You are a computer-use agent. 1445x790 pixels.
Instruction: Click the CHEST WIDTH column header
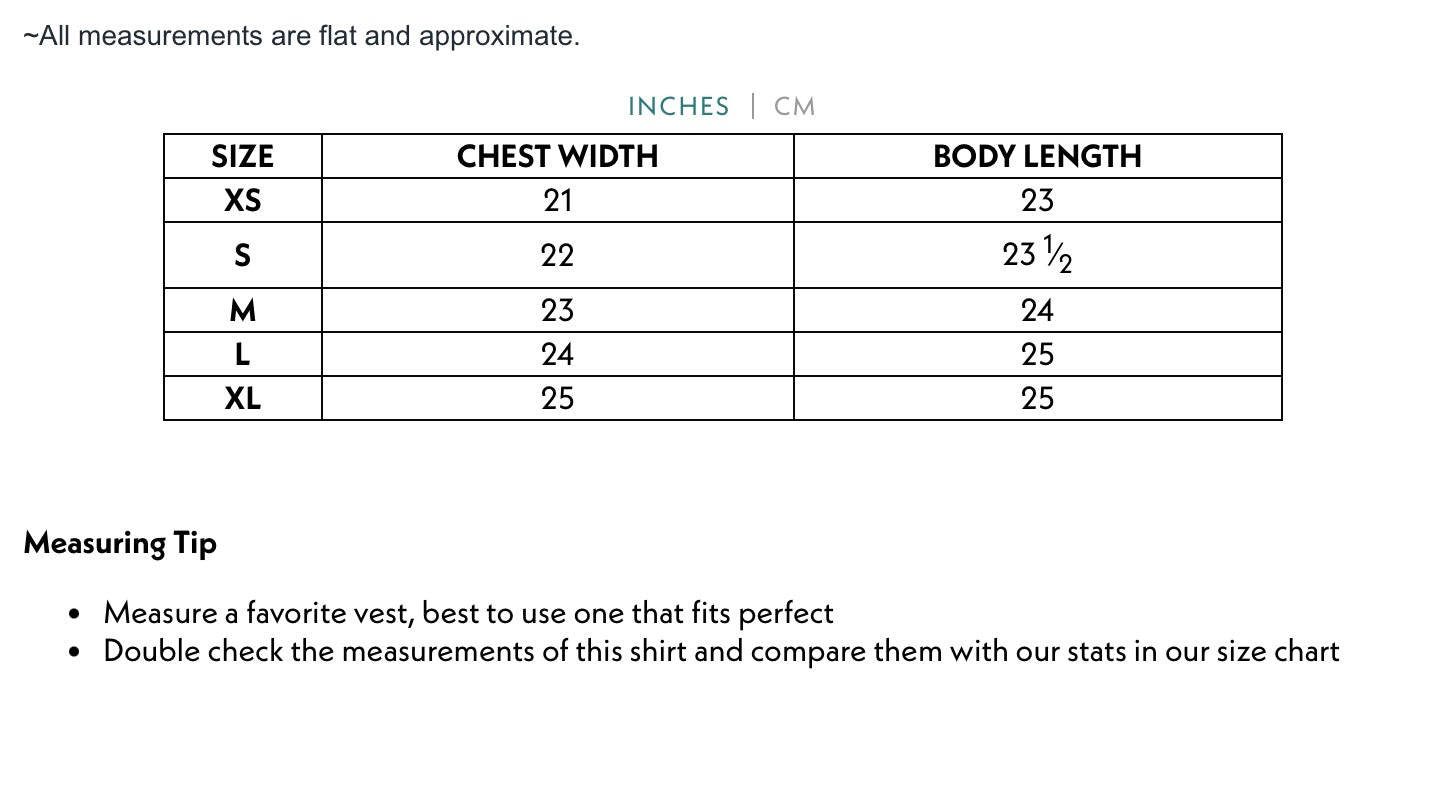coord(557,157)
